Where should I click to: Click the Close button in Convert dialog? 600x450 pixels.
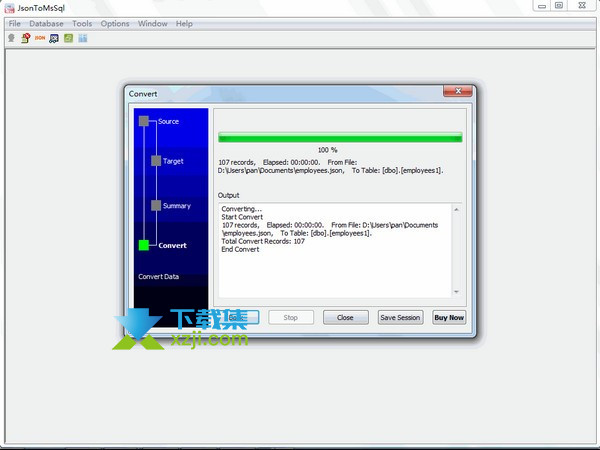346,317
